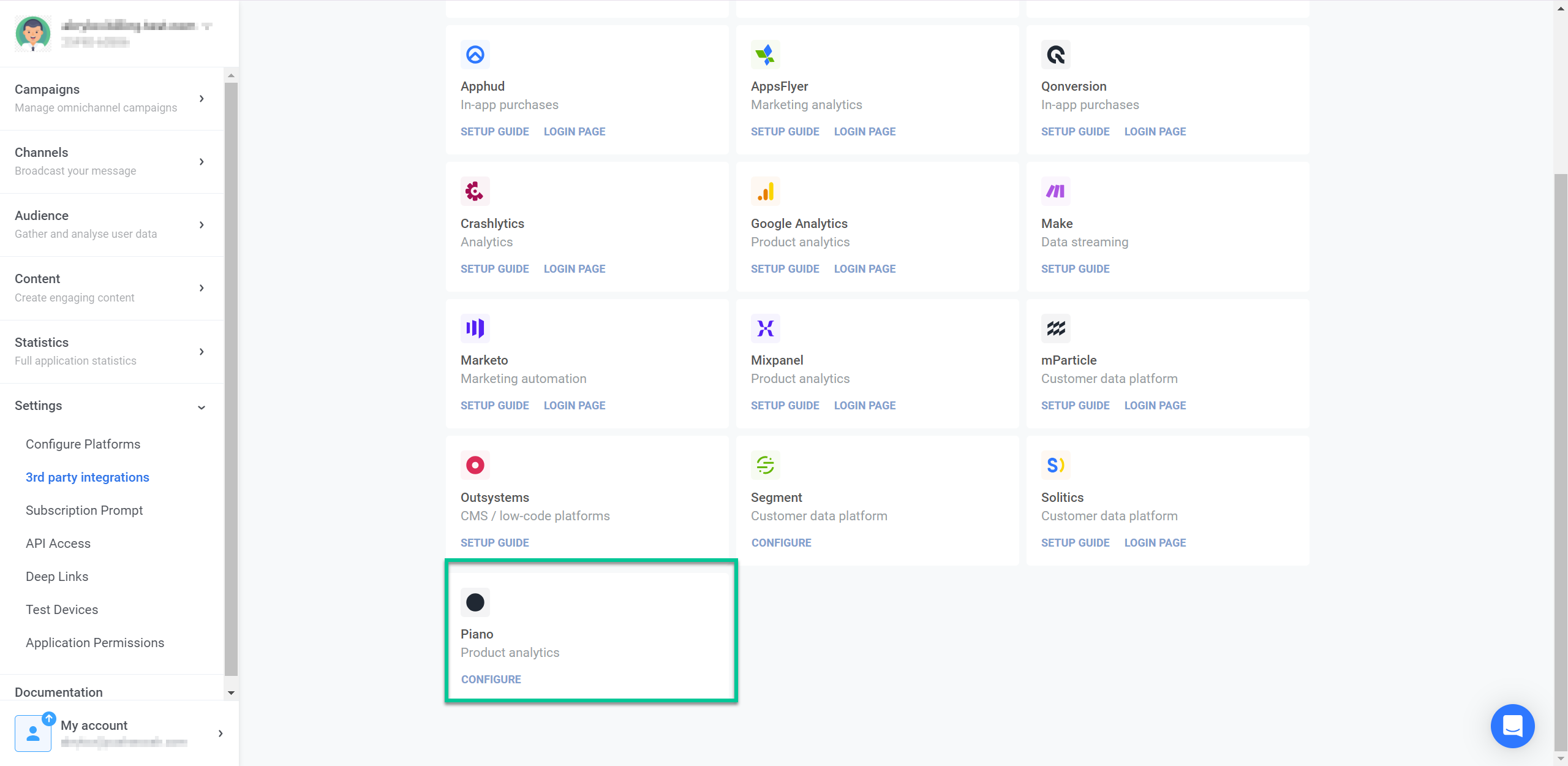1568x766 pixels.
Task: Open the Marketo setup guide
Action: tap(494, 405)
